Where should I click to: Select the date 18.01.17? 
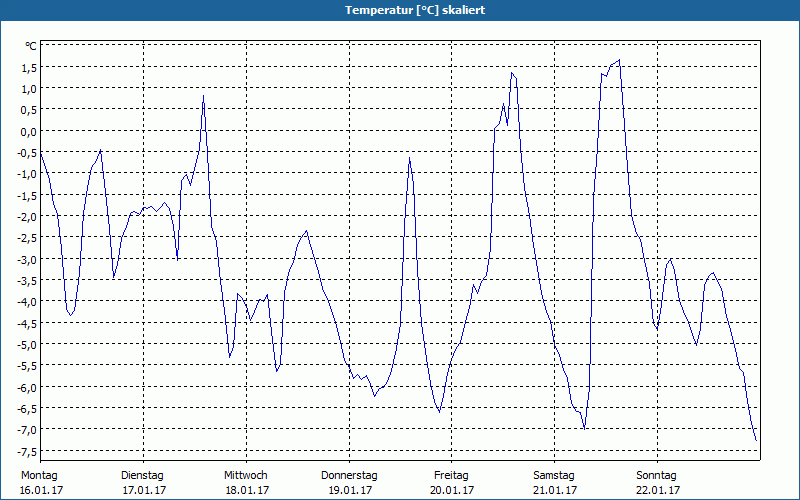pyautogui.click(x=247, y=490)
